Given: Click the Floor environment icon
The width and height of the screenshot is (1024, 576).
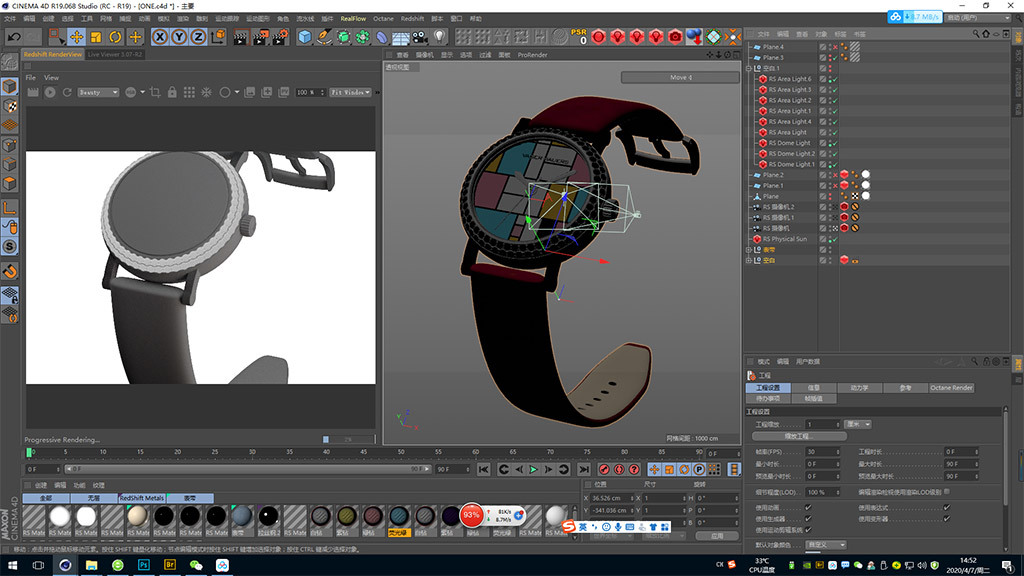Looking at the screenshot, I should [x=401, y=37].
